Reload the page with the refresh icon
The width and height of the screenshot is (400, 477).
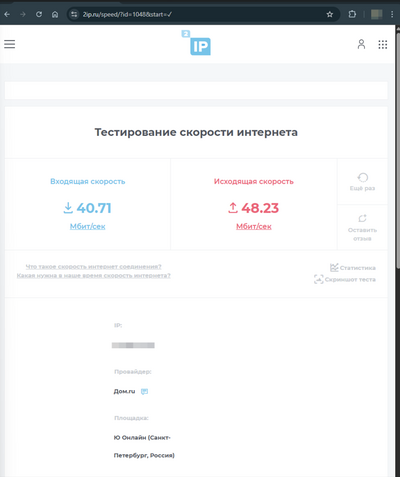pyautogui.click(x=39, y=14)
